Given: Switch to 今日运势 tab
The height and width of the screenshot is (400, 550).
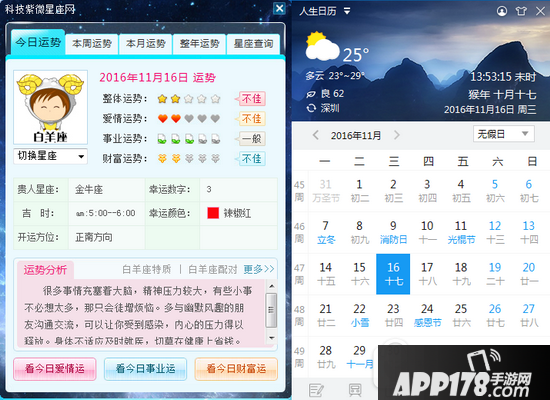Looking at the screenshot, I should [x=38, y=42].
